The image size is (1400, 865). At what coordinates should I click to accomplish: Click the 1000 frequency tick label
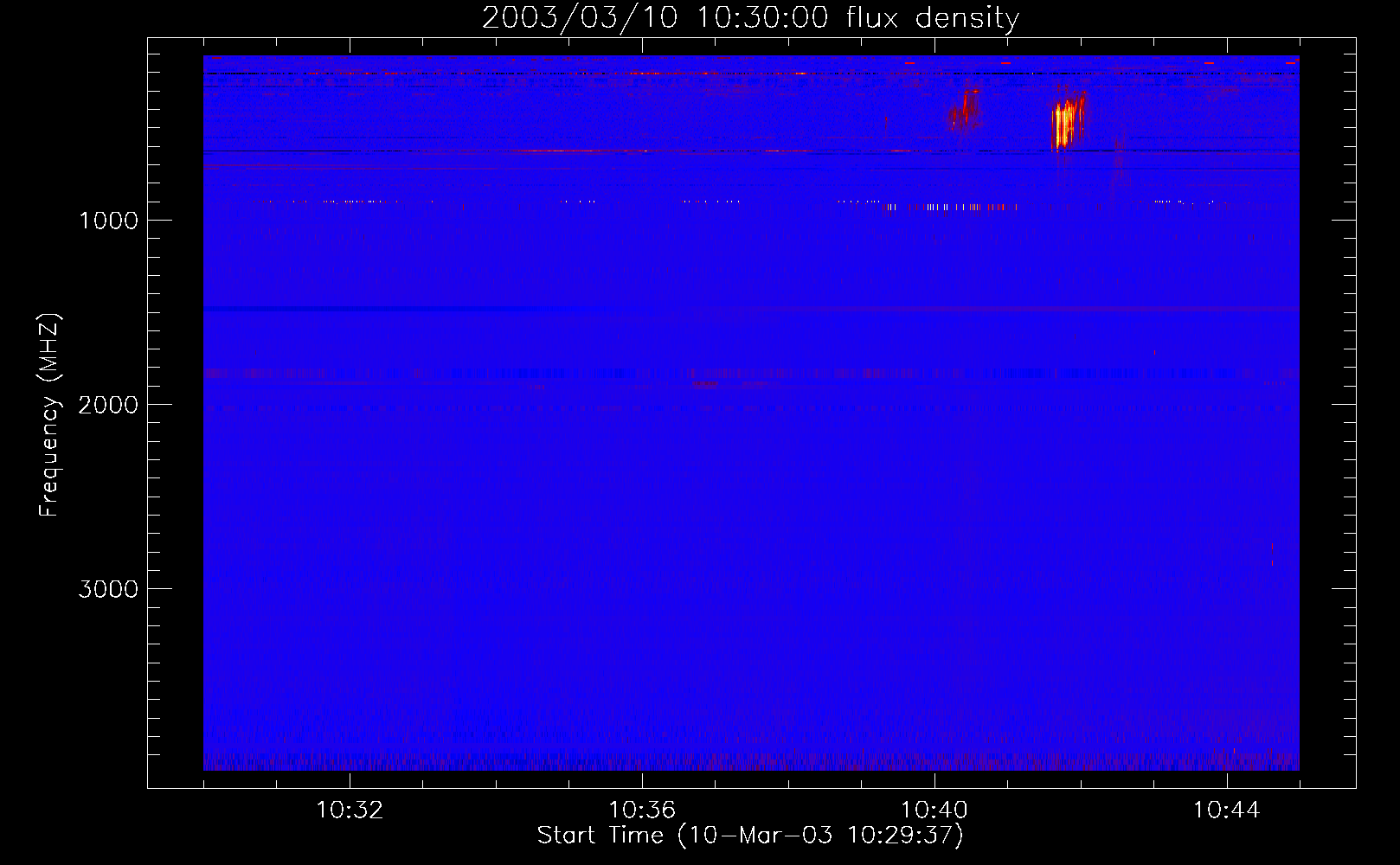[108, 221]
